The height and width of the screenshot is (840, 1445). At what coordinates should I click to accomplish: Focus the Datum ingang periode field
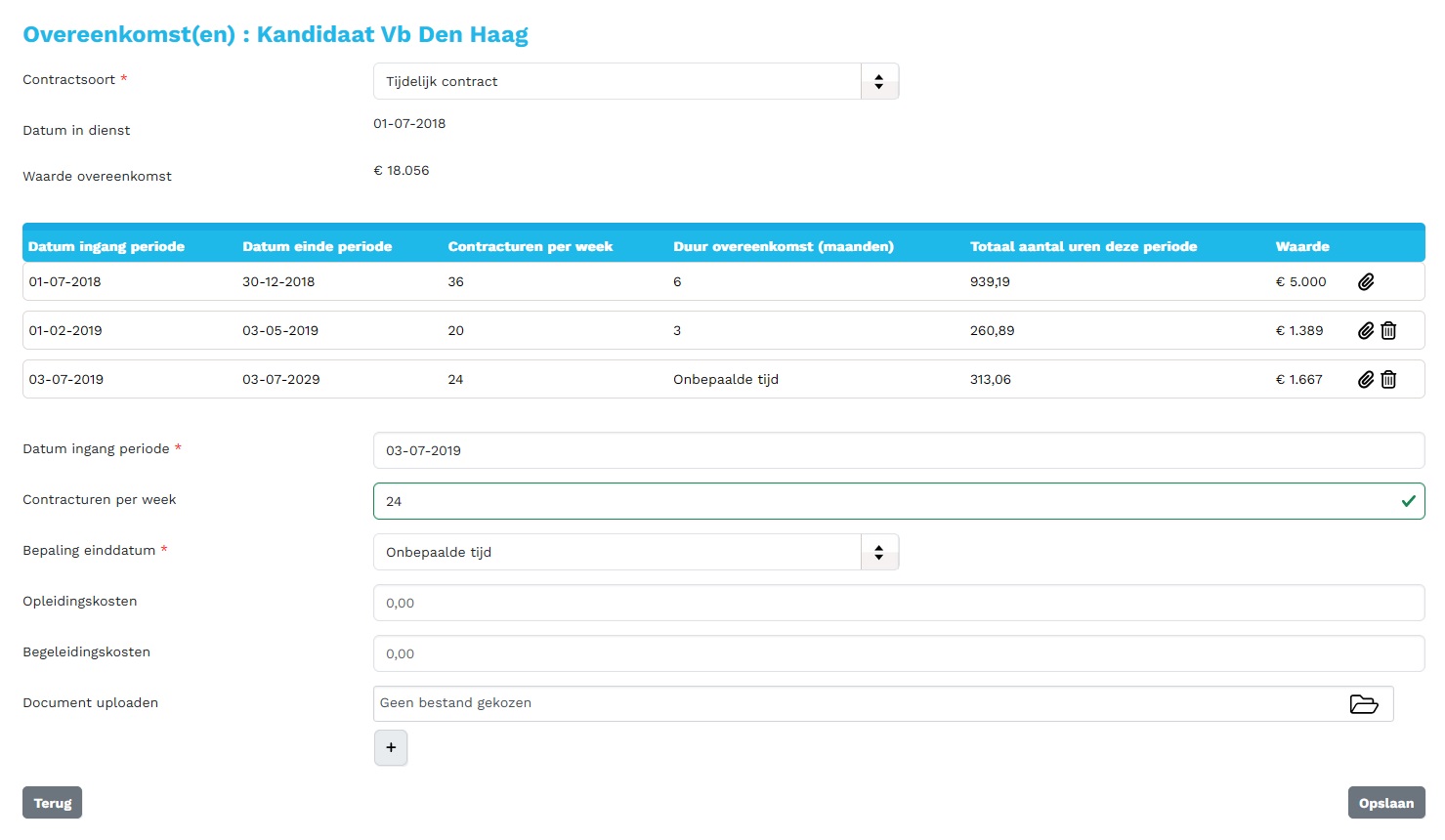899,450
